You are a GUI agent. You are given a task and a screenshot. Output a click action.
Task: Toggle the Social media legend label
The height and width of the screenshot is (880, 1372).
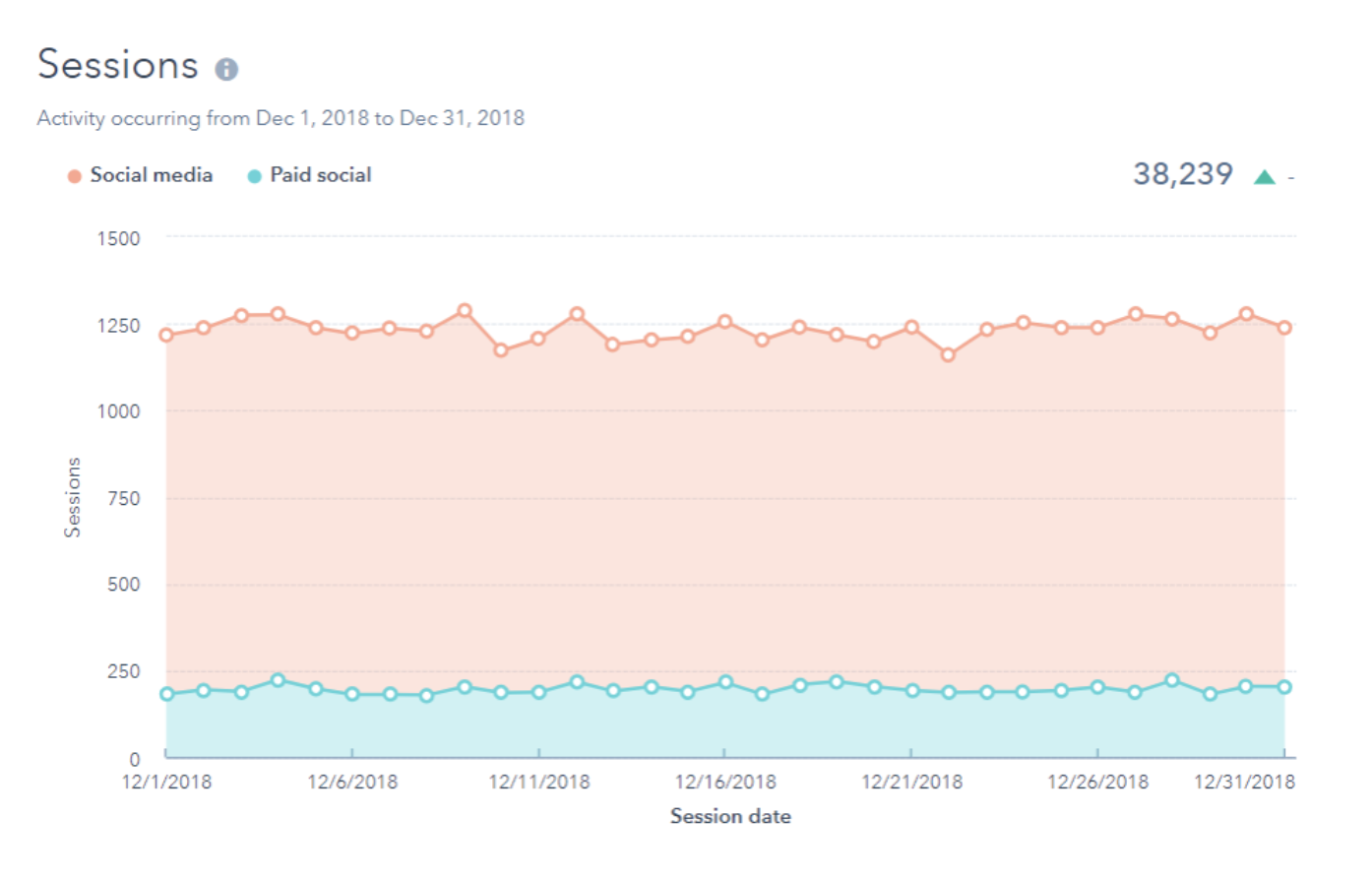151,175
